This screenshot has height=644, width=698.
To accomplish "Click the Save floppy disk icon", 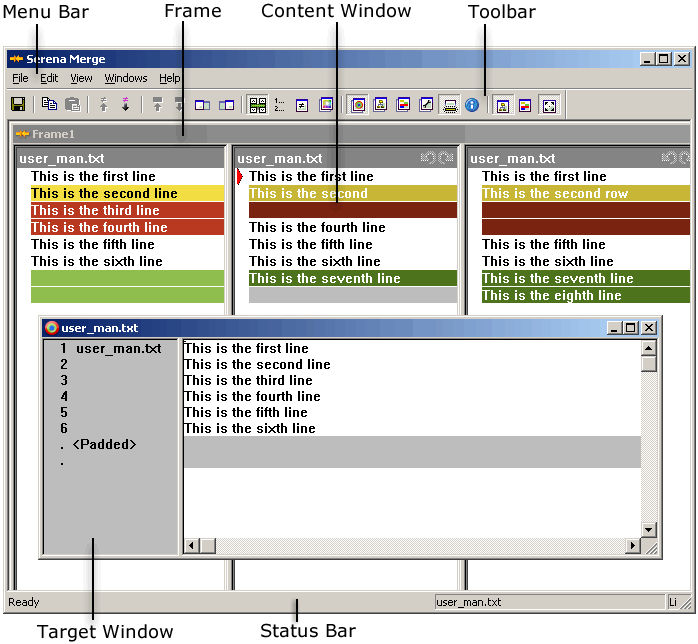I will tap(18, 105).
